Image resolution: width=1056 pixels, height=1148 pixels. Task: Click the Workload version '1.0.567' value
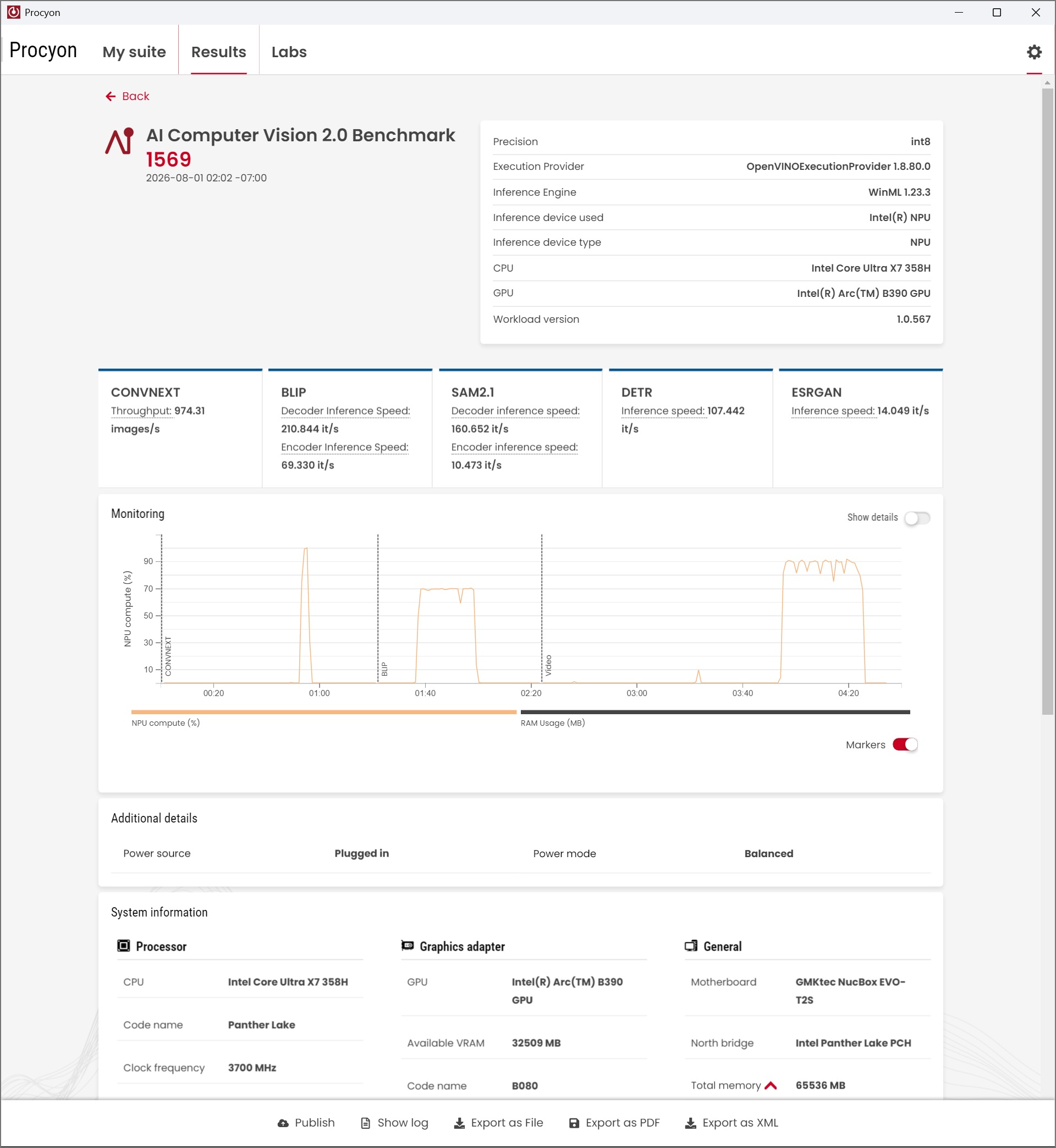click(x=914, y=319)
